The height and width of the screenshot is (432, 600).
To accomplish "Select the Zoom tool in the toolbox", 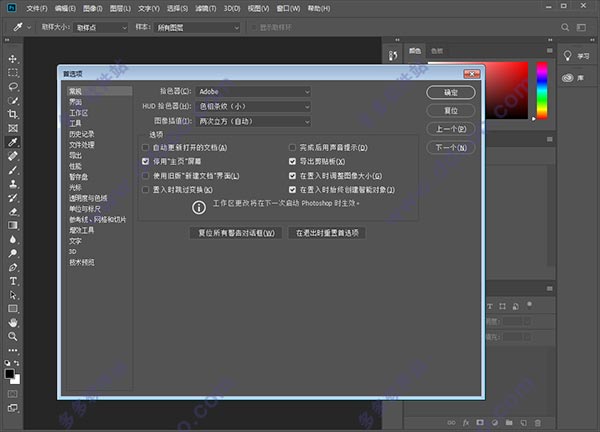I will tap(13, 336).
